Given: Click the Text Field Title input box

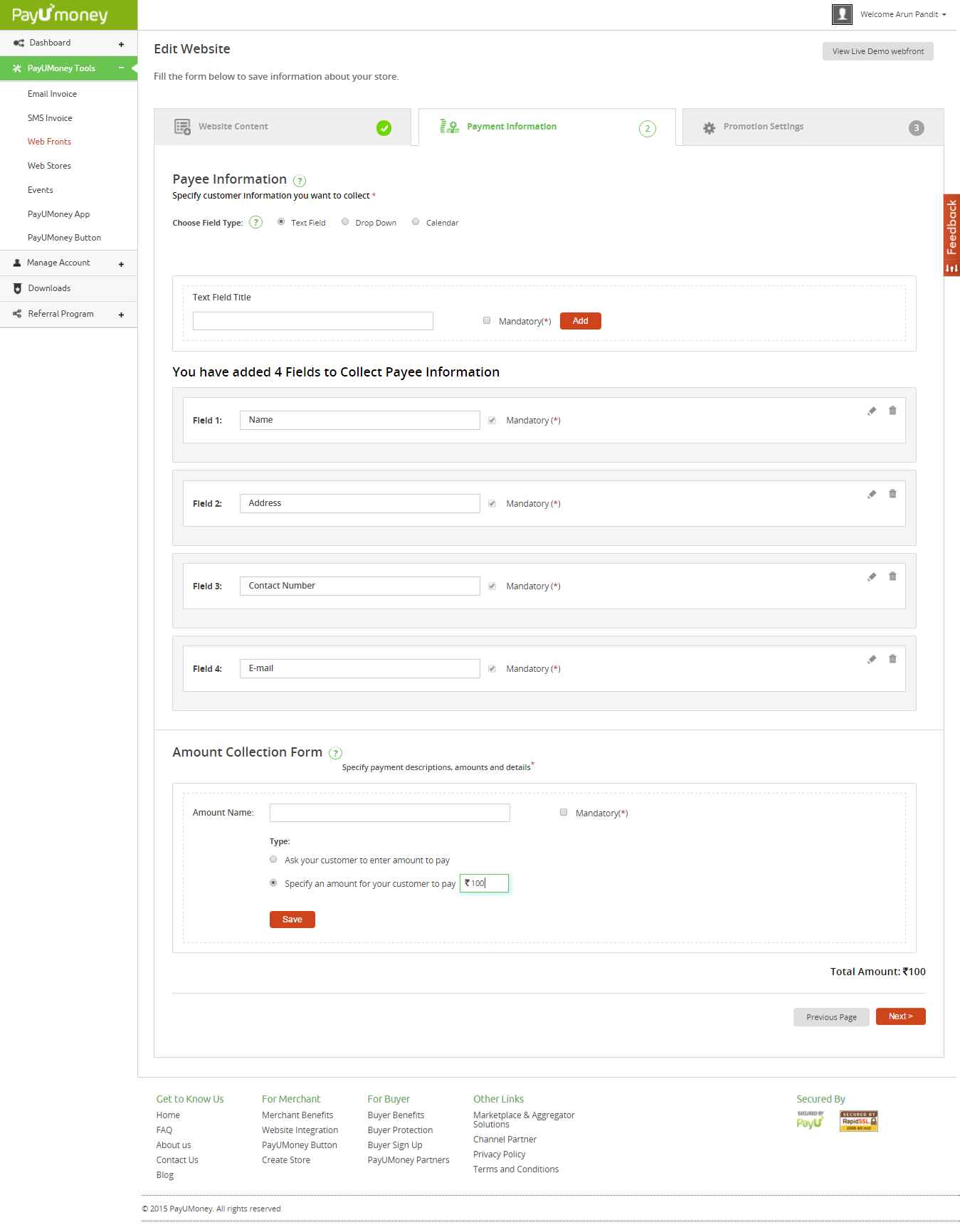Looking at the screenshot, I should pyautogui.click(x=313, y=321).
